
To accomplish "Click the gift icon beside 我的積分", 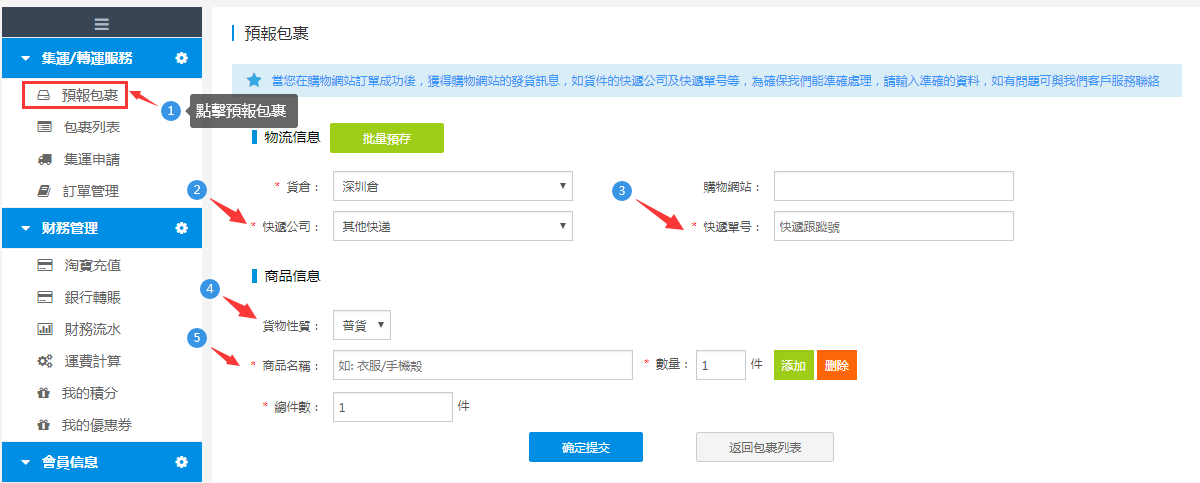I will pyautogui.click(x=45, y=393).
